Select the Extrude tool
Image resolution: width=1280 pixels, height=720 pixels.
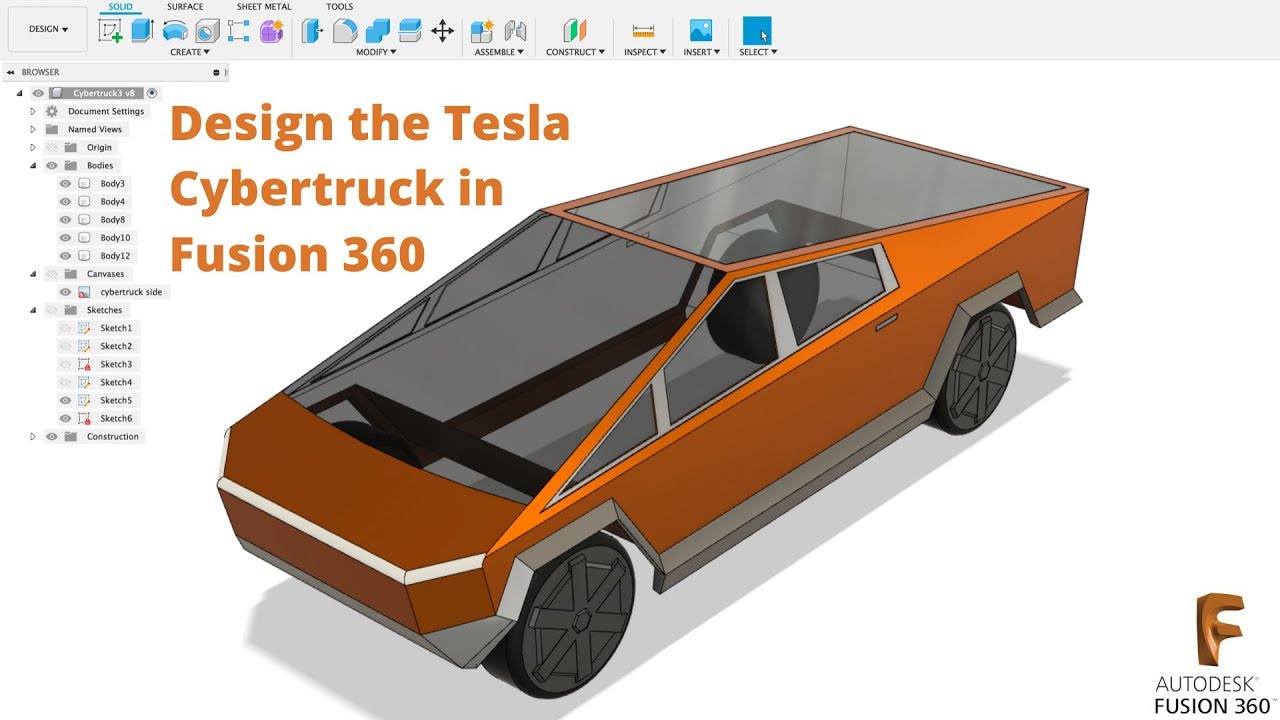(x=142, y=31)
